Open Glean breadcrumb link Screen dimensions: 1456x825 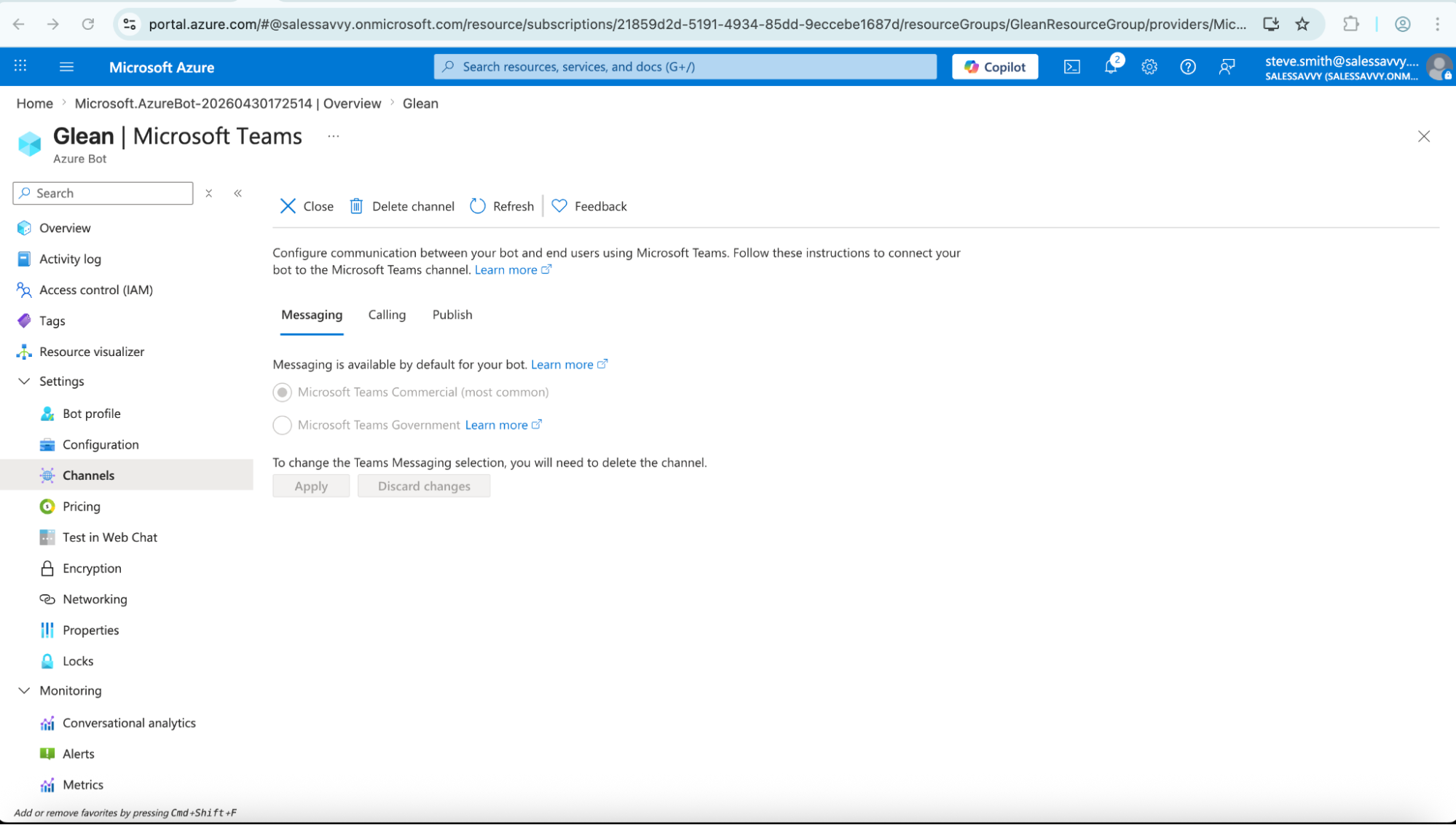pyautogui.click(x=420, y=103)
